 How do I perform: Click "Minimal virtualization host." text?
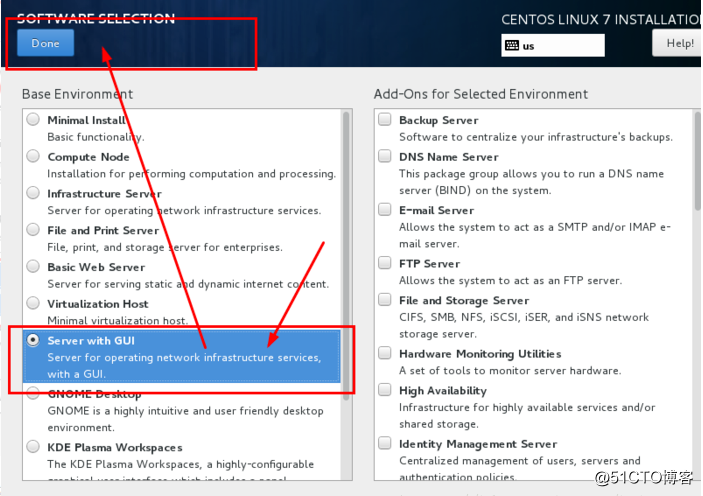pos(117,321)
